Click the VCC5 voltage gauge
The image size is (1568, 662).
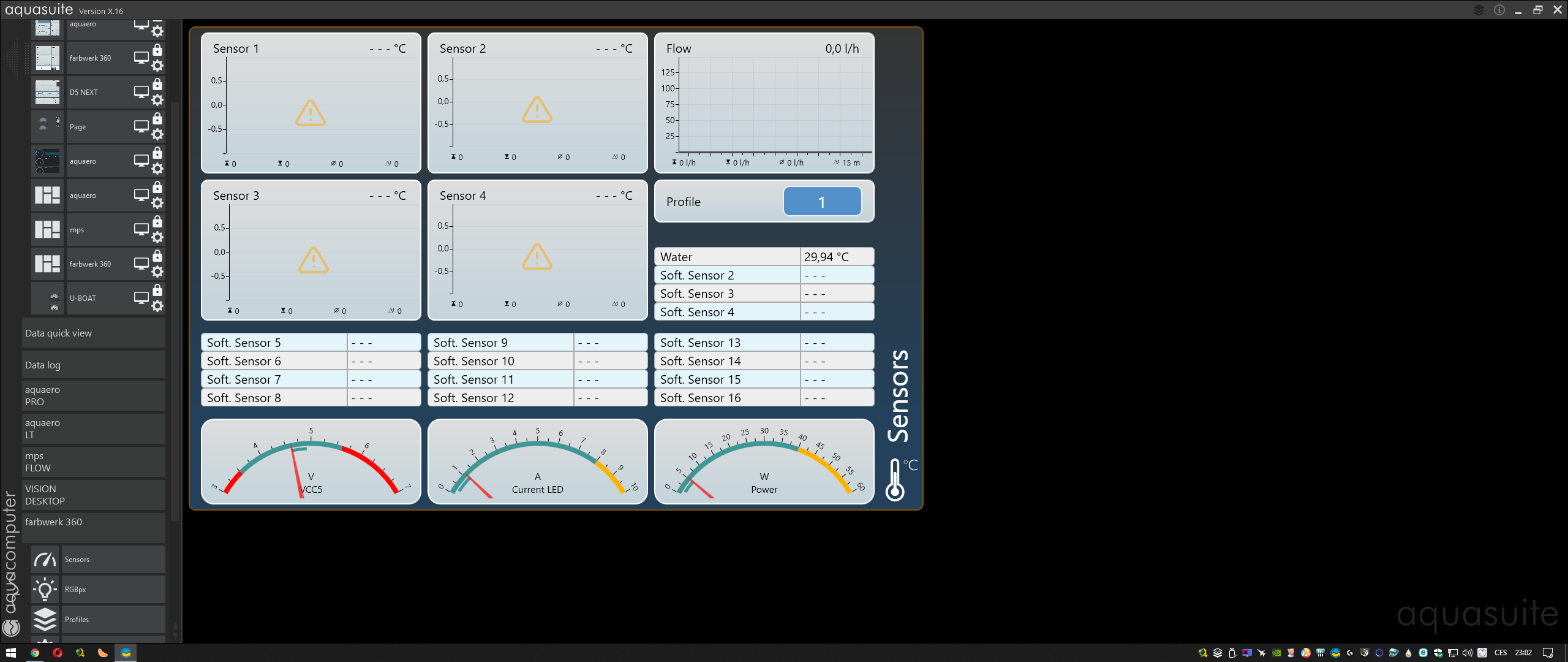[x=311, y=462]
